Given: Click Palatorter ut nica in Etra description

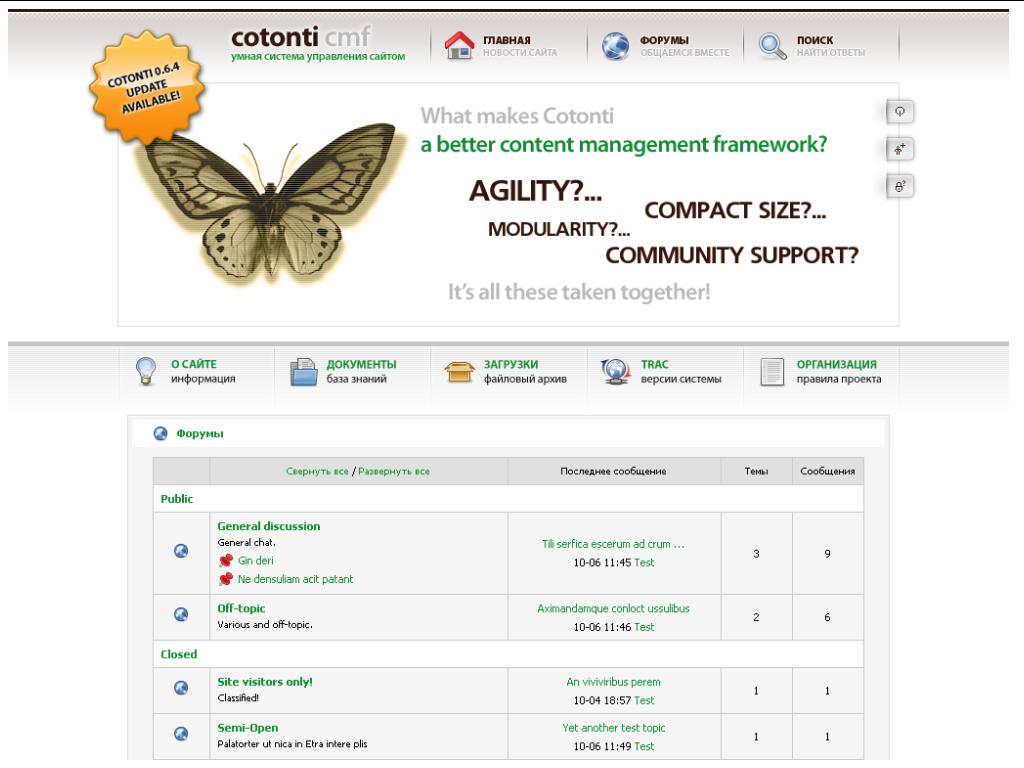Looking at the screenshot, I should click(292, 744).
